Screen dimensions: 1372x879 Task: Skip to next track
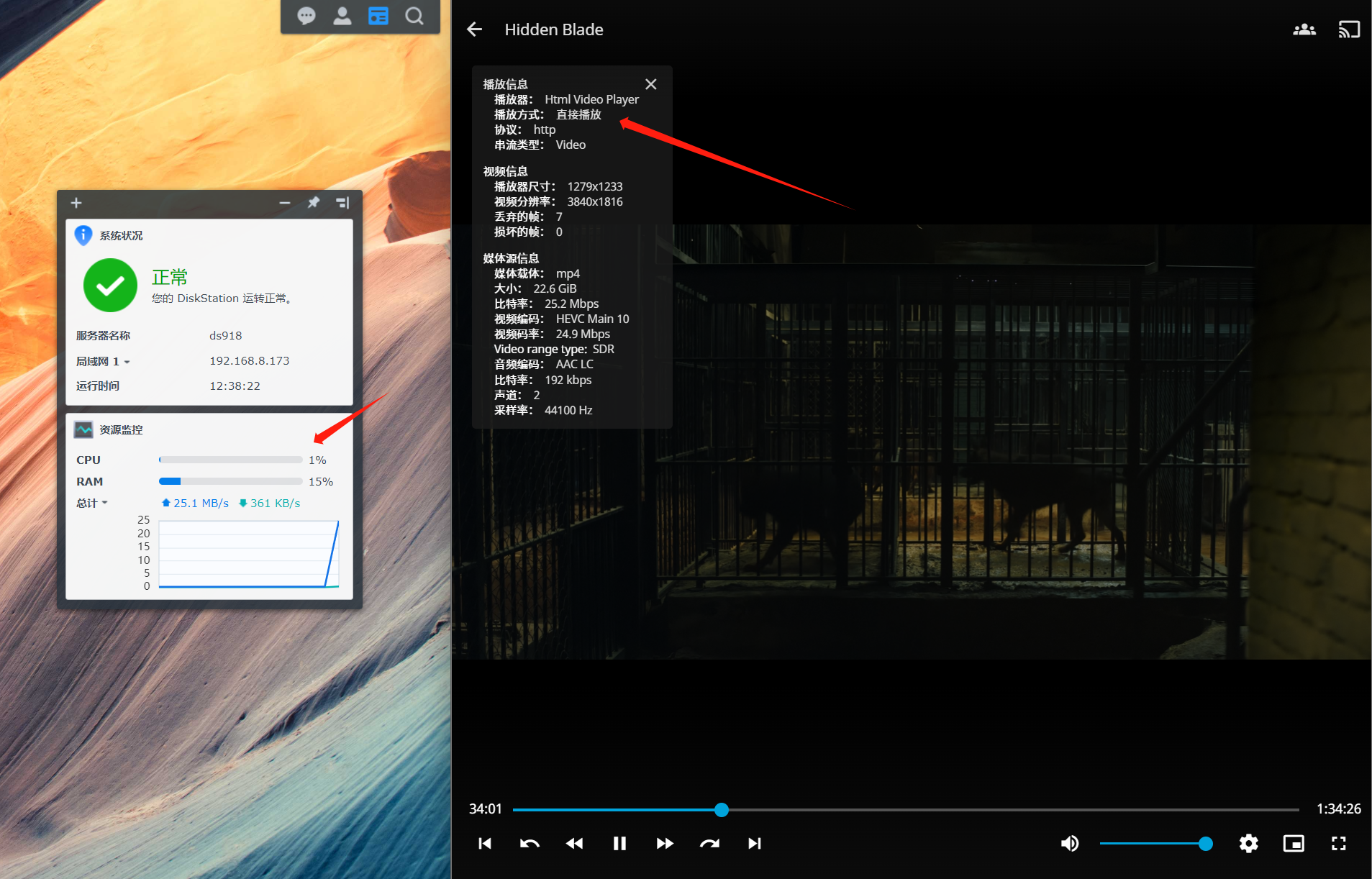754,843
